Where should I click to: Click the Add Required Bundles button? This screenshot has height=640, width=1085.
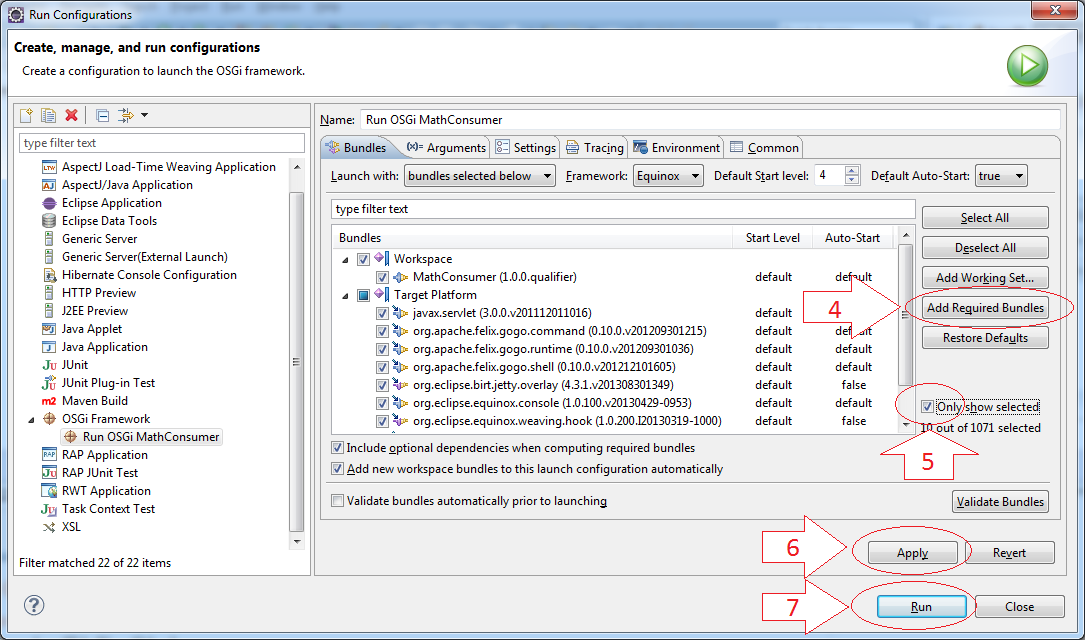pos(985,308)
